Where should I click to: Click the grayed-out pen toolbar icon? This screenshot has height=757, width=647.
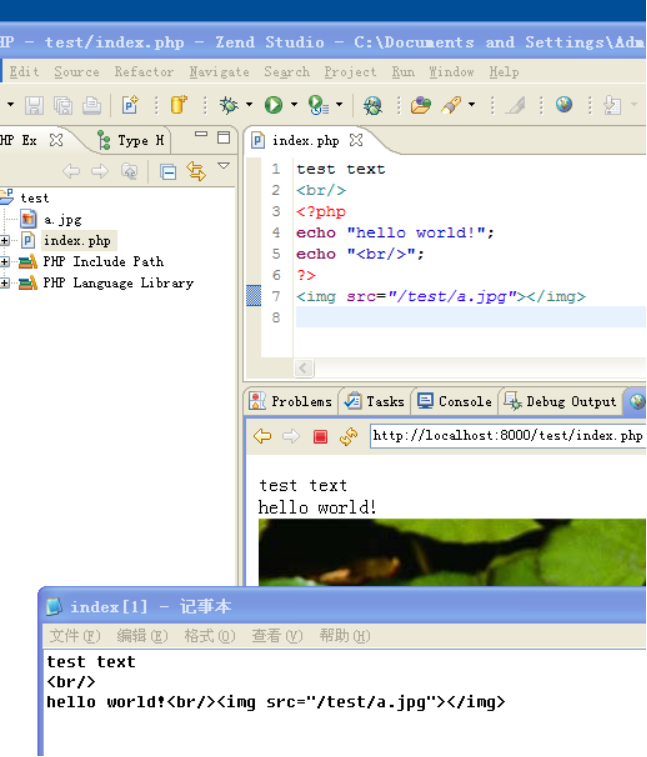[515, 105]
